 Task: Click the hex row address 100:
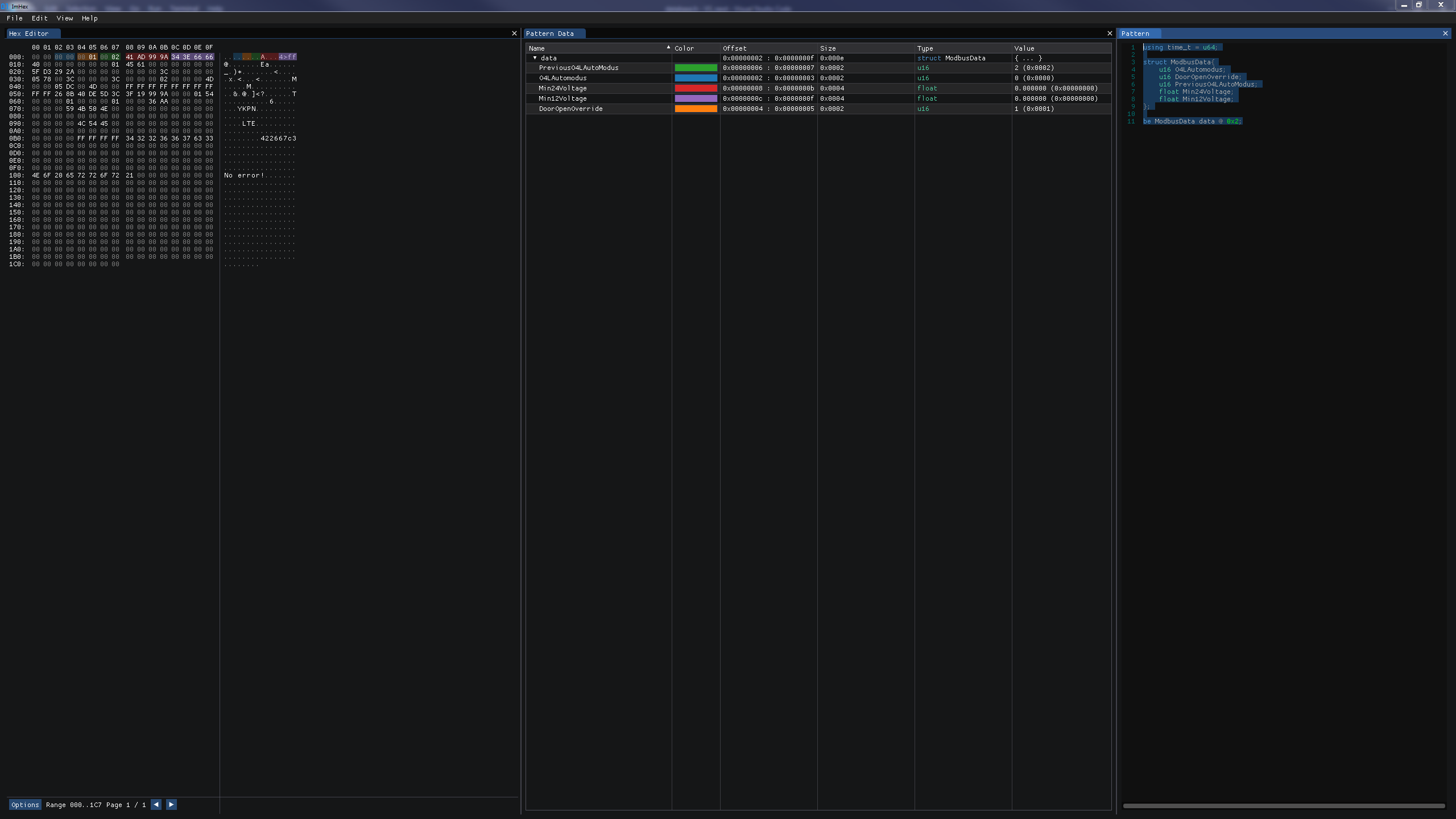(x=16, y=175)
